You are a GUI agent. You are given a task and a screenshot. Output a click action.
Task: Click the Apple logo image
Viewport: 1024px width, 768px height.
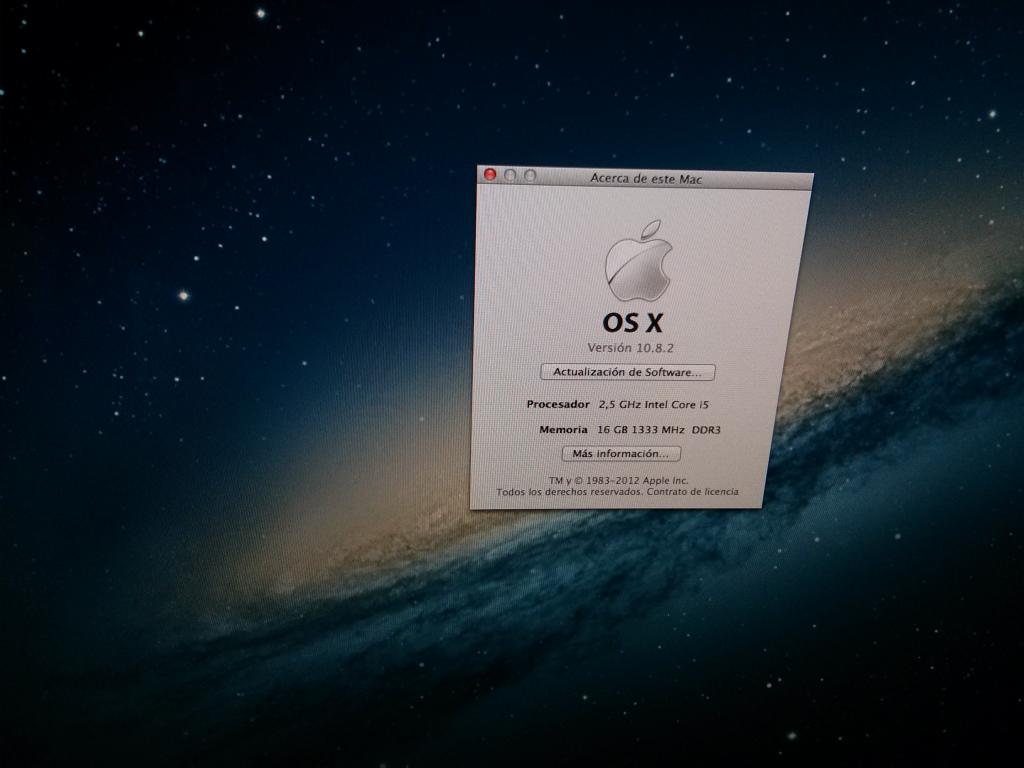pos(639,261)
